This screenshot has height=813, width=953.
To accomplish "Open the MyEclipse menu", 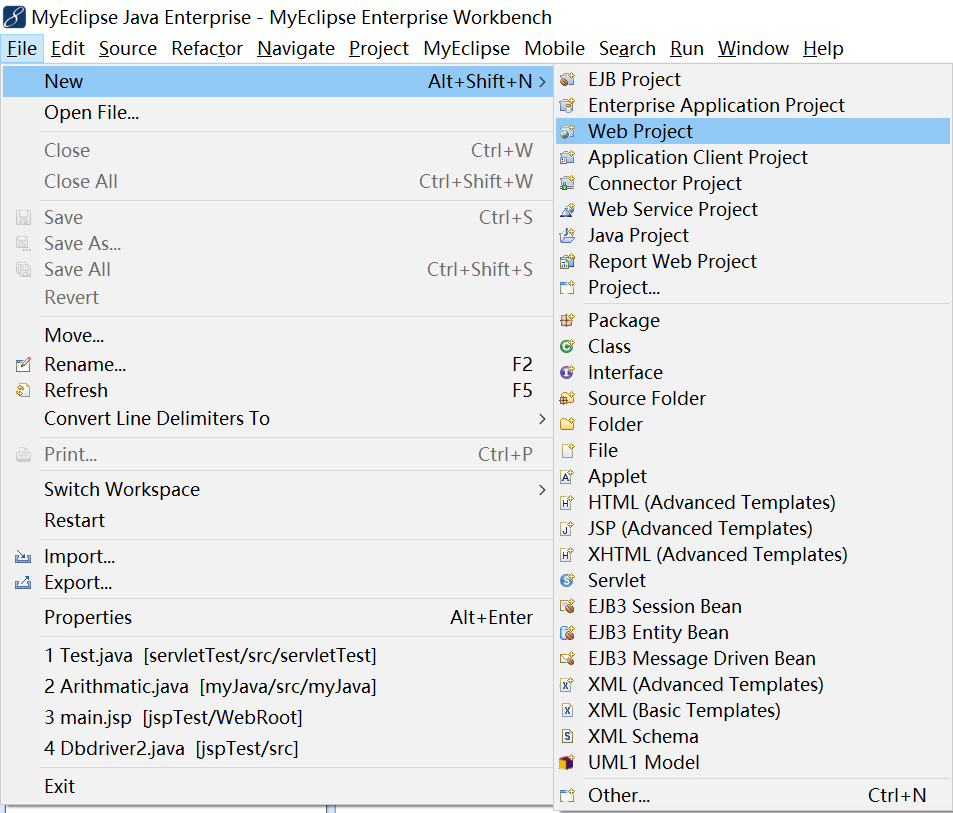I will point(466,49).
